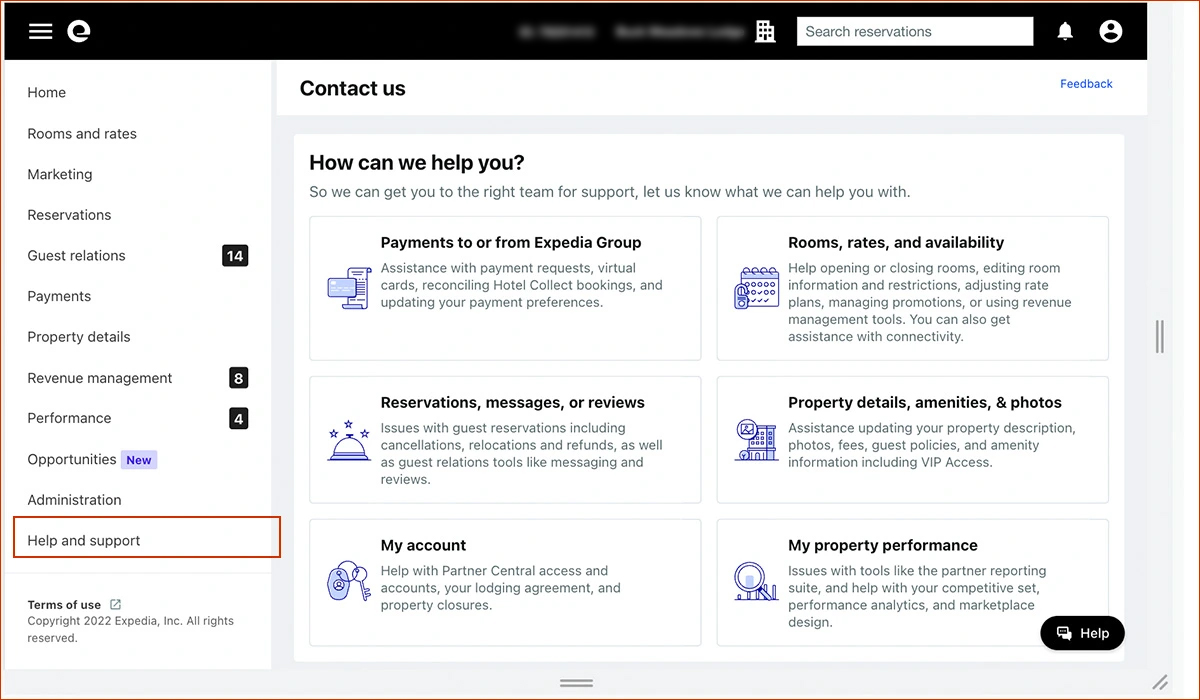Focus the Search reservations field
1200x700 pixels.
915,32
